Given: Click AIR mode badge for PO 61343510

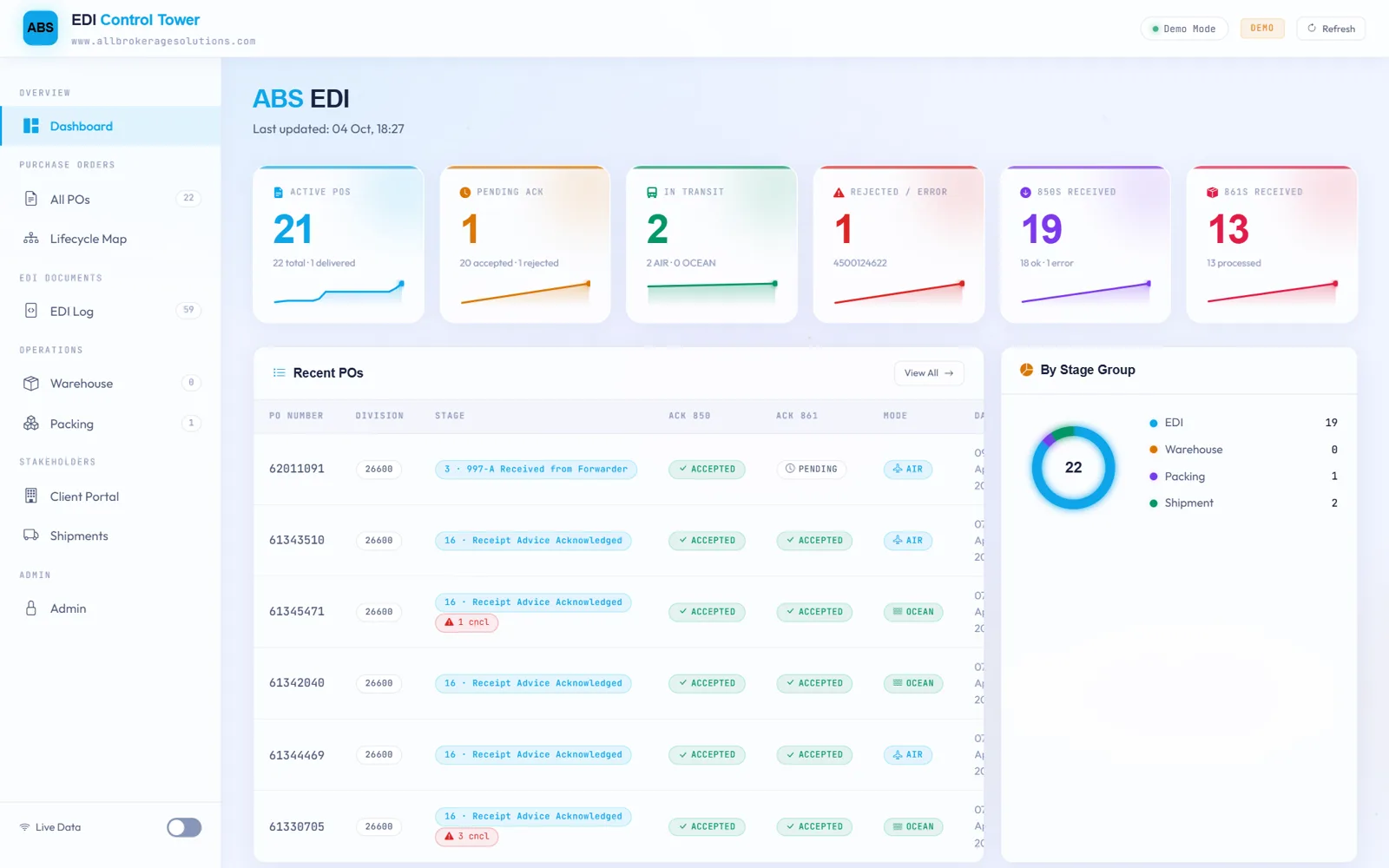Looking at the screenshot, I should 908,540.
